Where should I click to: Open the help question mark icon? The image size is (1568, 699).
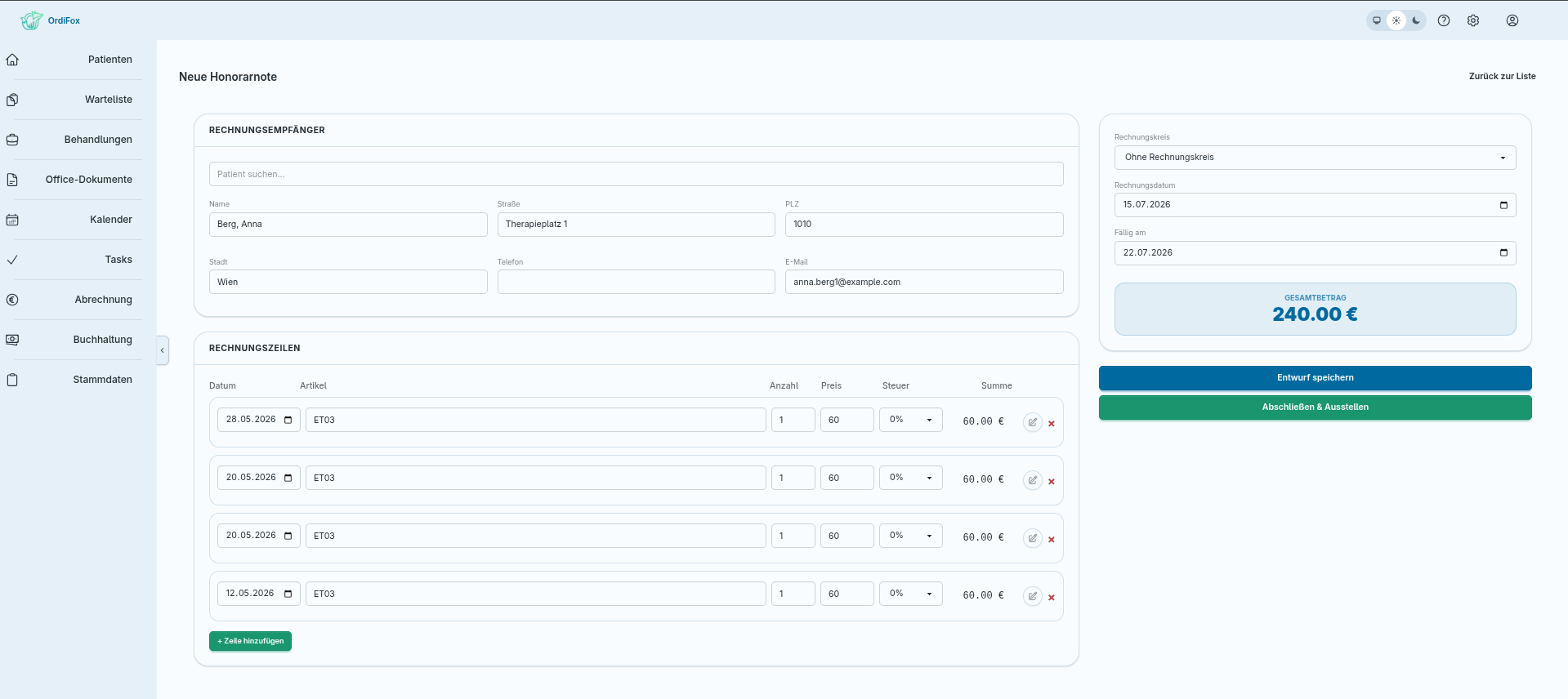(x=1444, y=20)
